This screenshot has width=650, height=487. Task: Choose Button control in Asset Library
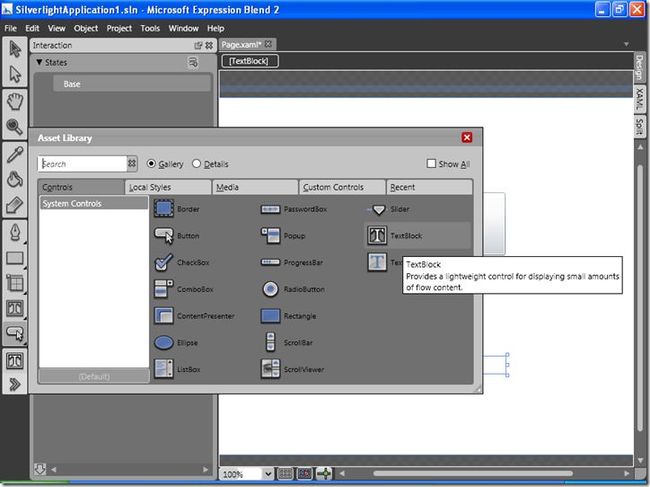(177, 235)
